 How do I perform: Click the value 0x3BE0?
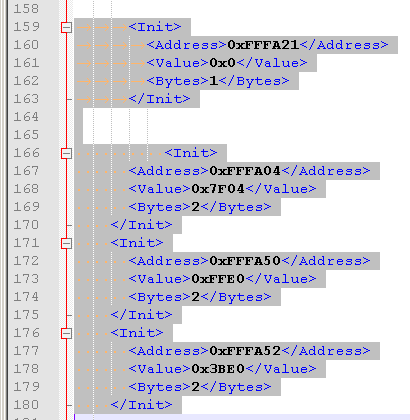(x=218, y=369)
